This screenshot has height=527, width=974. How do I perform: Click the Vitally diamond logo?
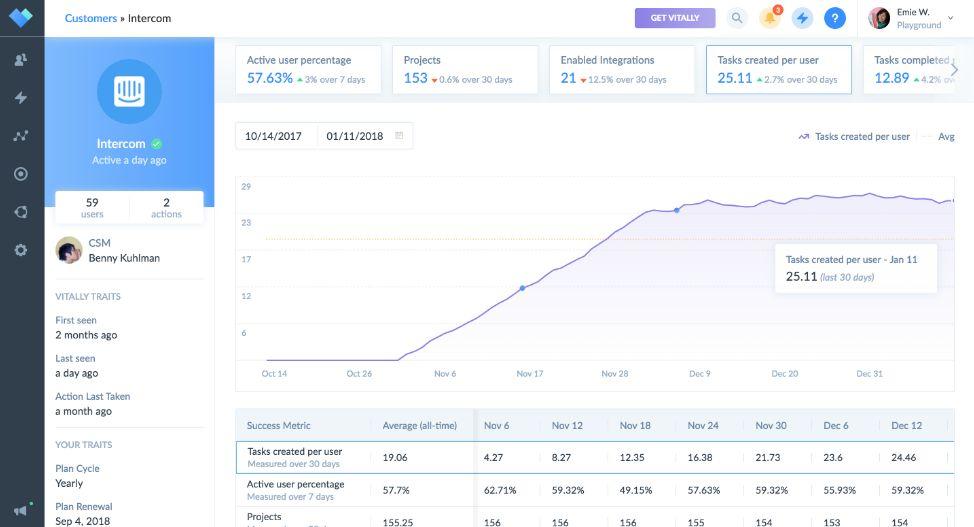click(x=21, y=17)
